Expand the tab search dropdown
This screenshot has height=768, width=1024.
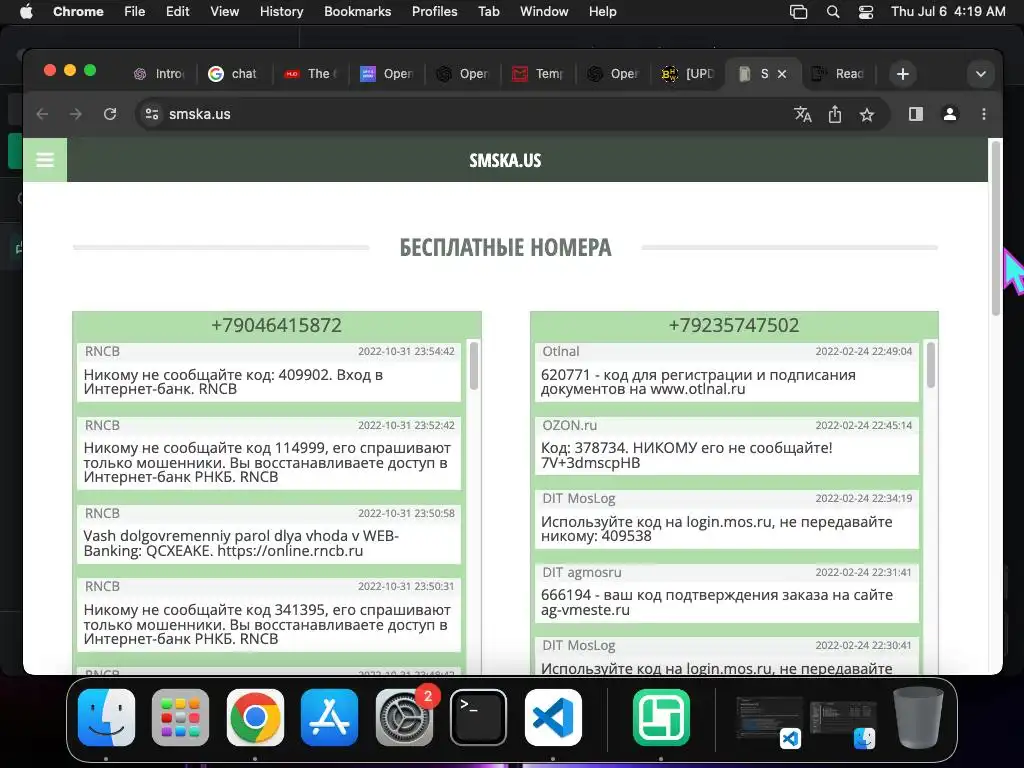pos(980,74)
